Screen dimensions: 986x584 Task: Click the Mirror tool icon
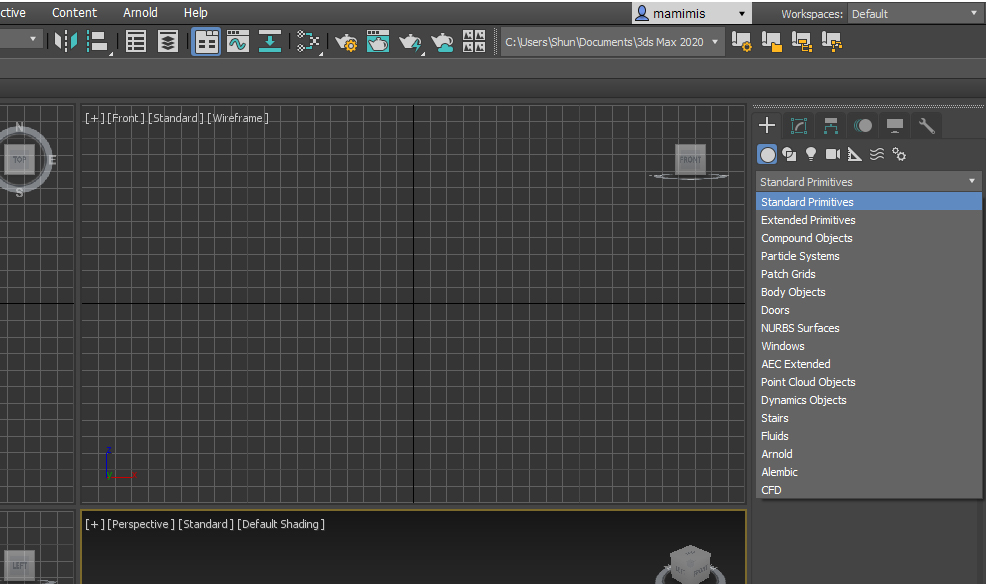click(x=66, y=41)
